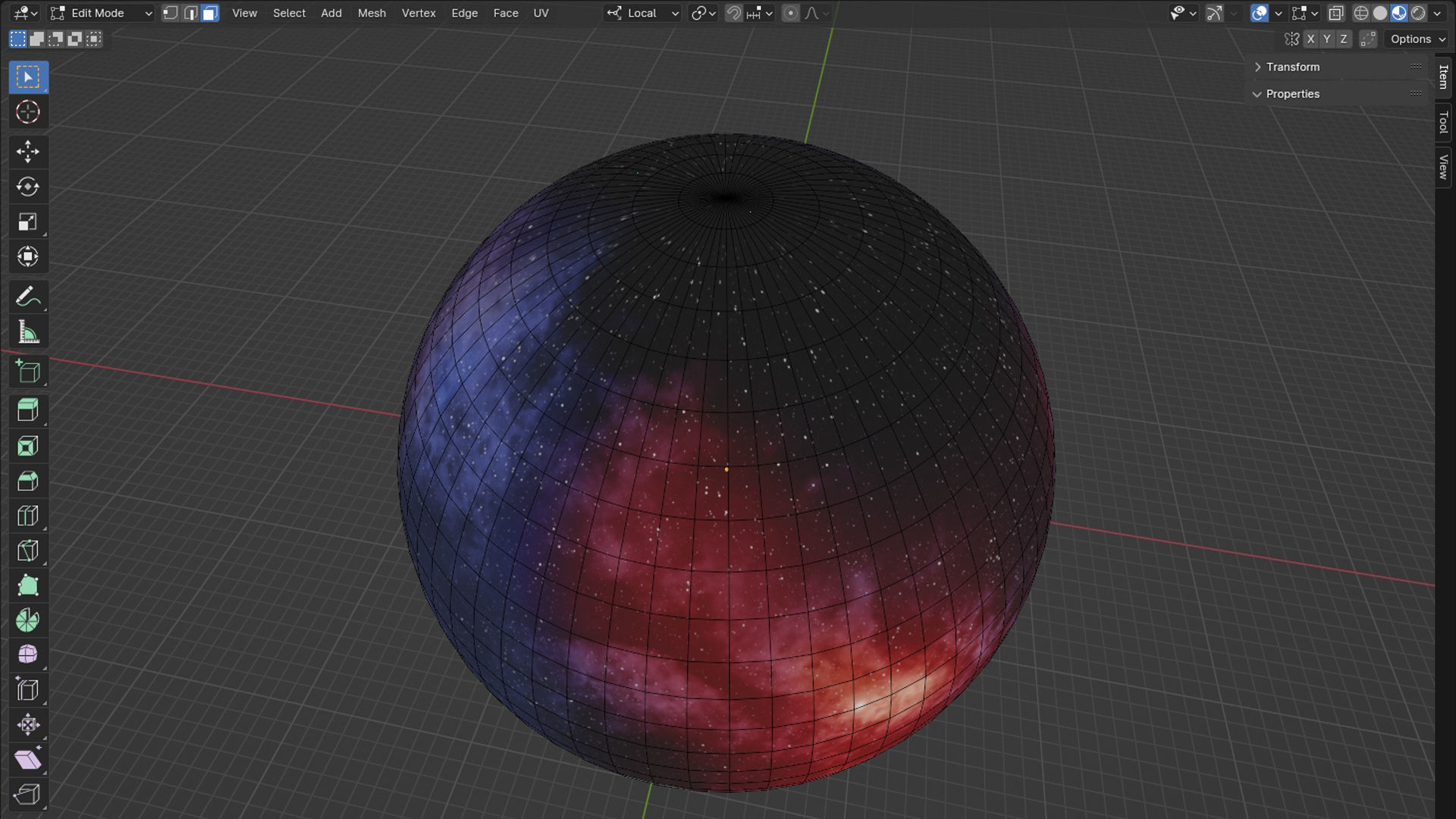Image resolution: width=1456 pixels, height=819 pixels.
Task: Open the Select menu
Action: (x=289, y=13)
